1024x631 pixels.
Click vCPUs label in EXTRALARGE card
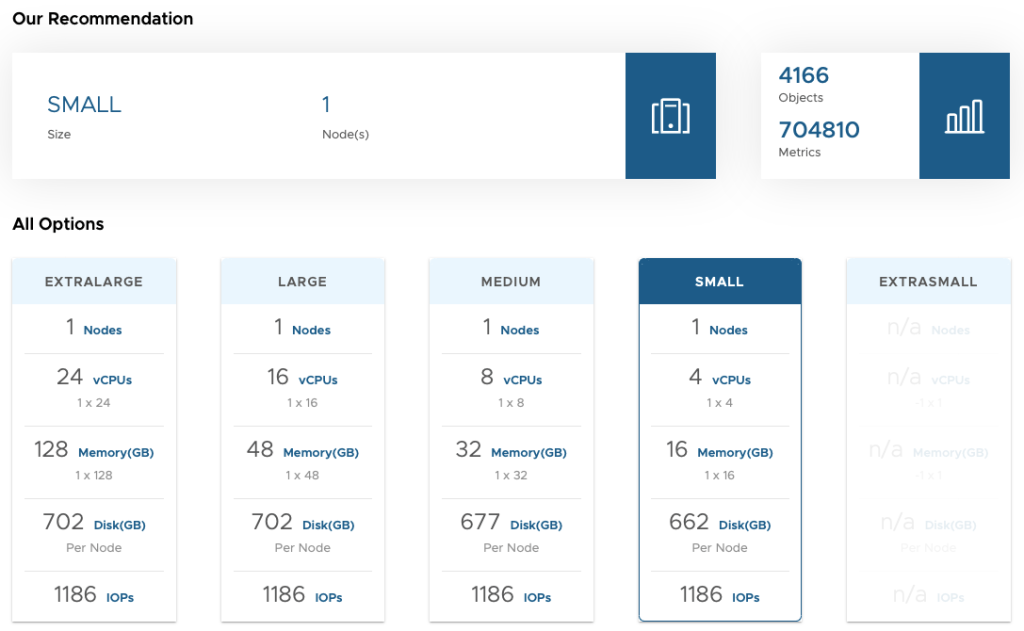click(x=111, y=380)
